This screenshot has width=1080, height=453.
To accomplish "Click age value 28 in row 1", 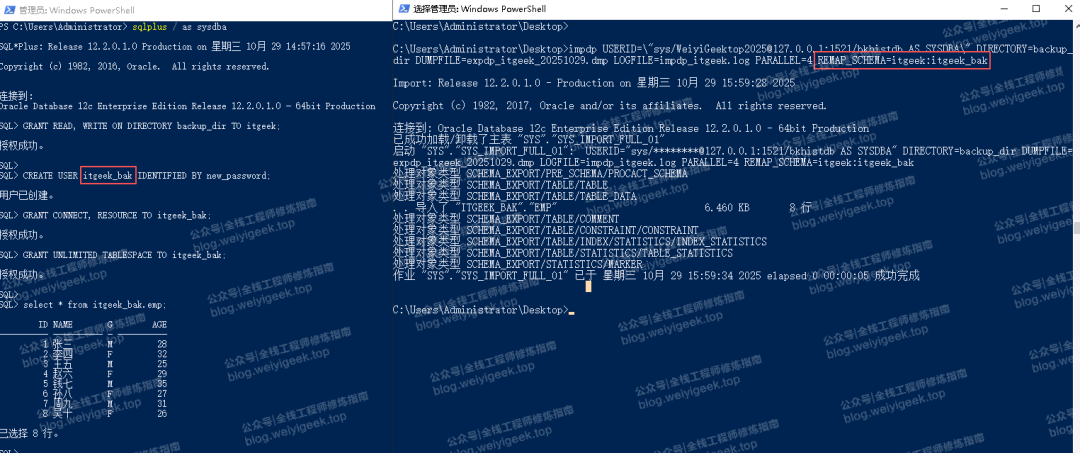I will (x=162, y=344).
